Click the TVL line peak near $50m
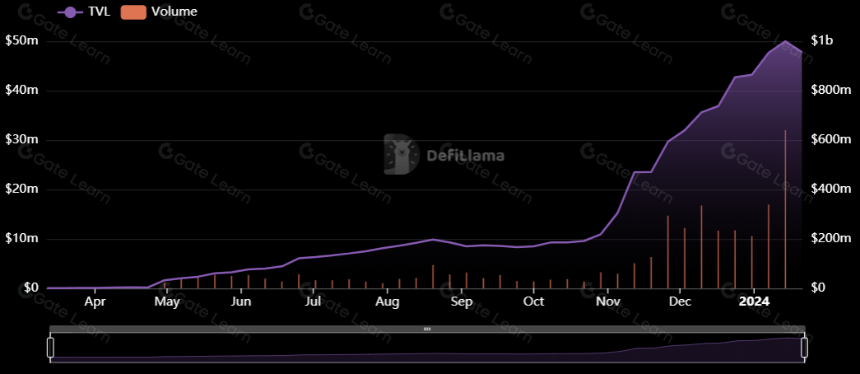 (785, 41)
